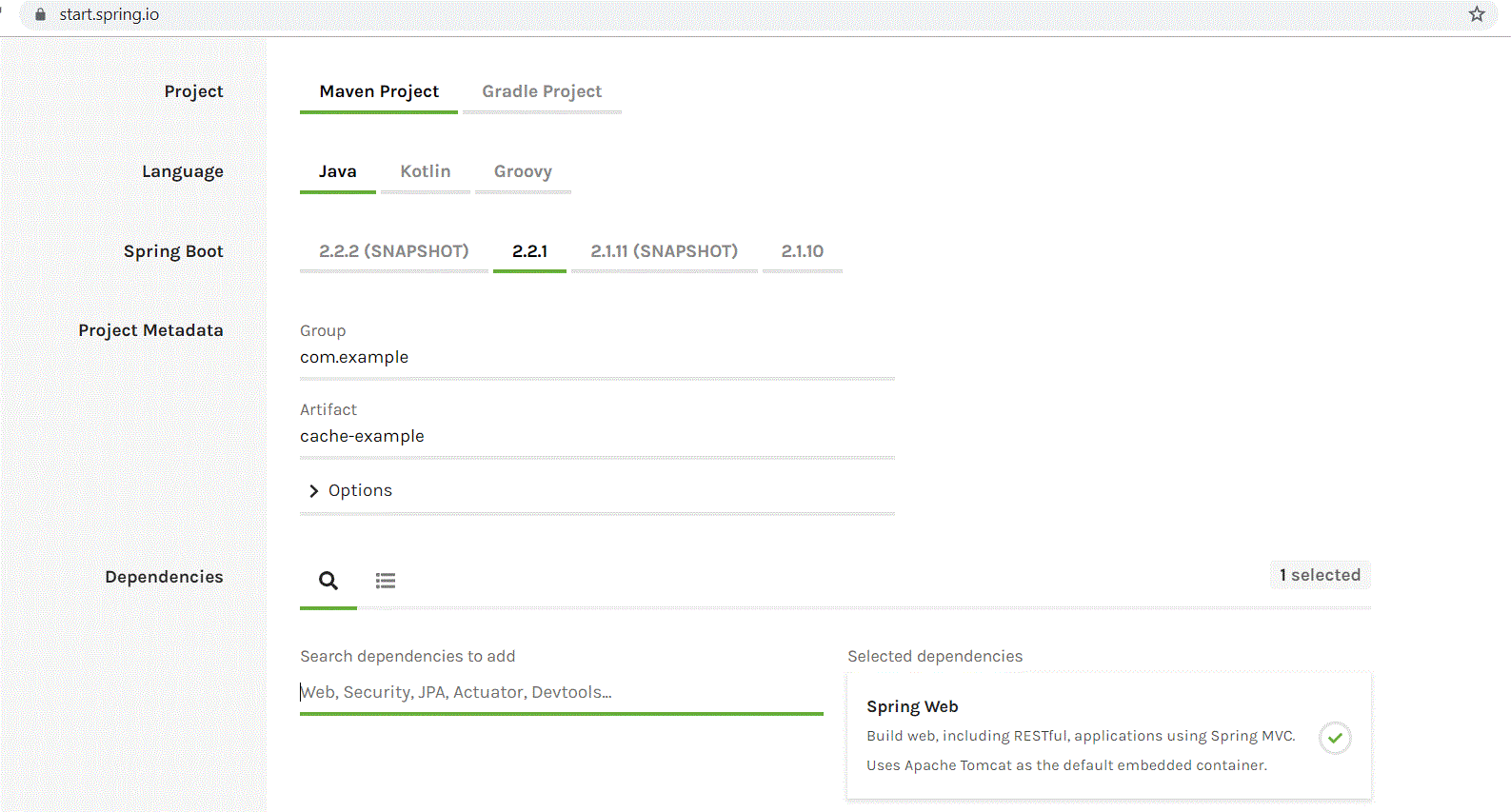Switch to the dependency search view icon

328,581
